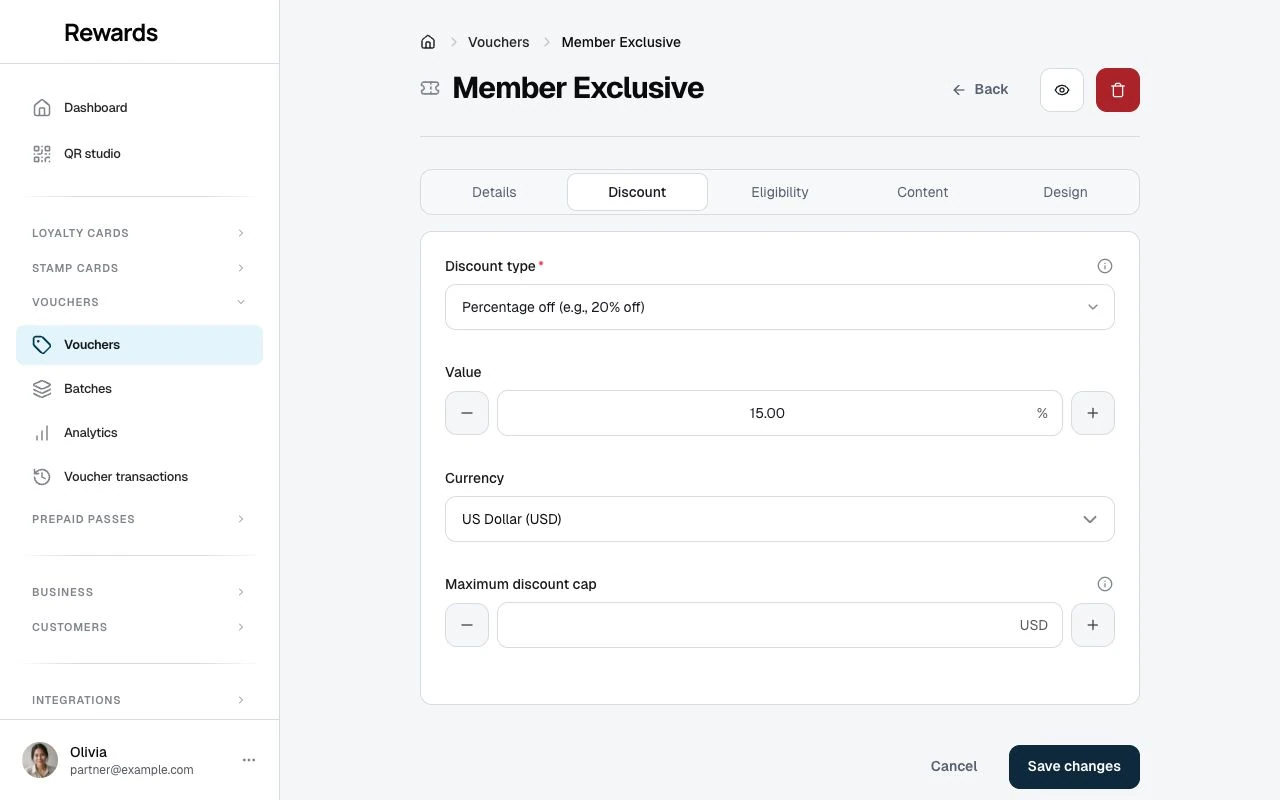Click Olivia's profile avatar
This screenshot has height=800, width=1280.
click(40, 760)
